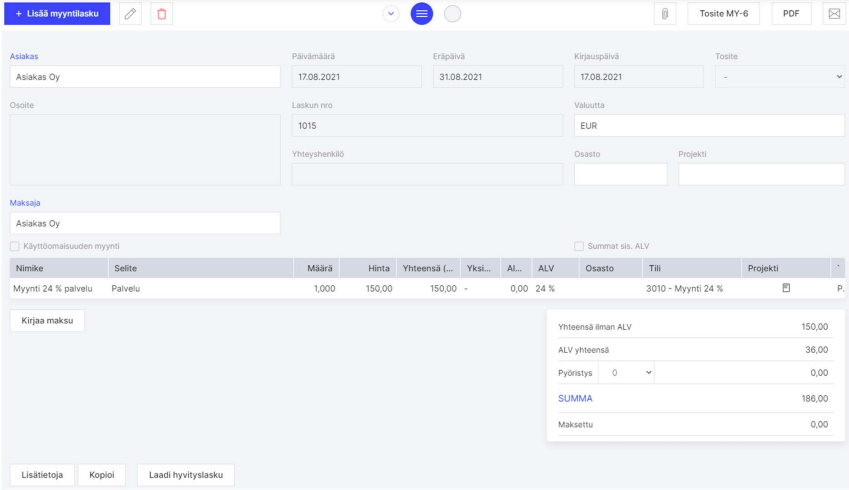The width and height of the screenshot is (849, 490).
Task: Click Projekti column header in table
Action: (x=786, y=268)
